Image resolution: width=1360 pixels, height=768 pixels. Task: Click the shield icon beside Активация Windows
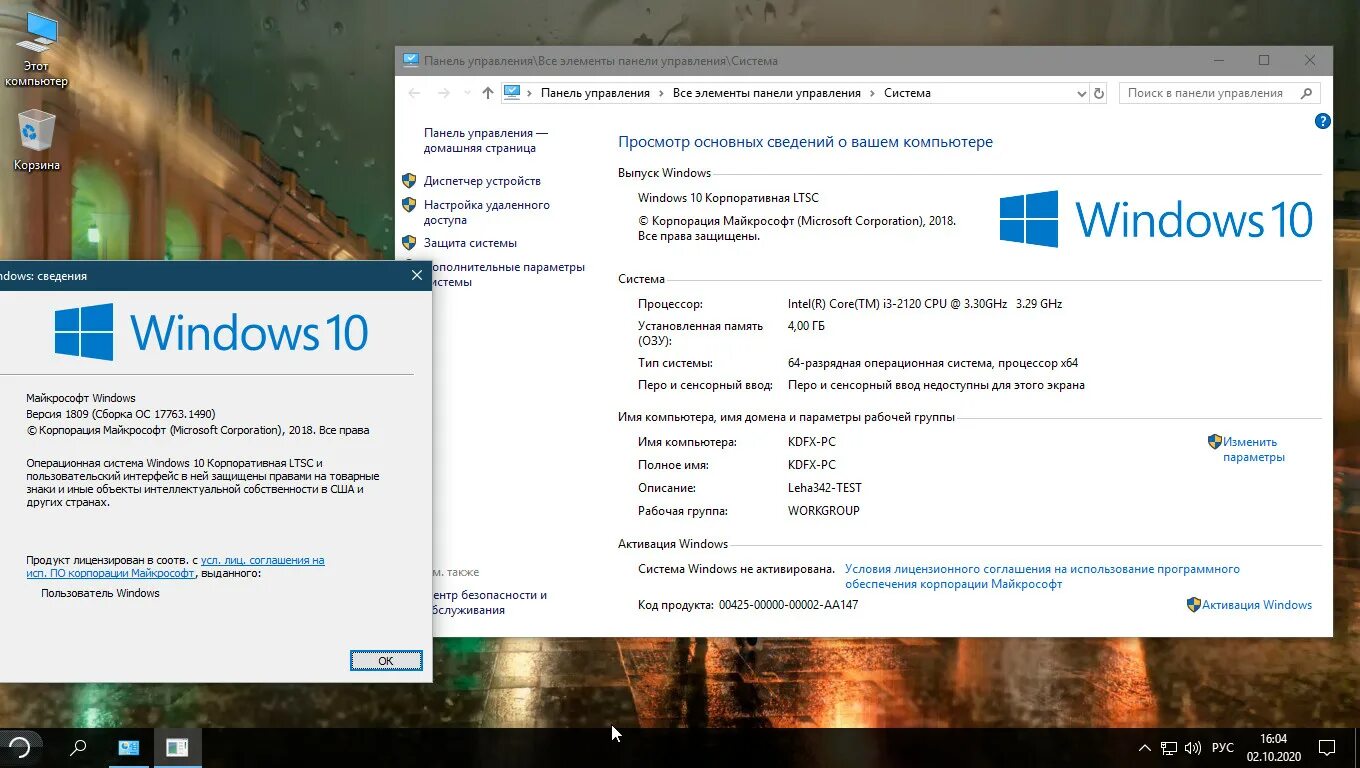click(x=1194, y=605)
